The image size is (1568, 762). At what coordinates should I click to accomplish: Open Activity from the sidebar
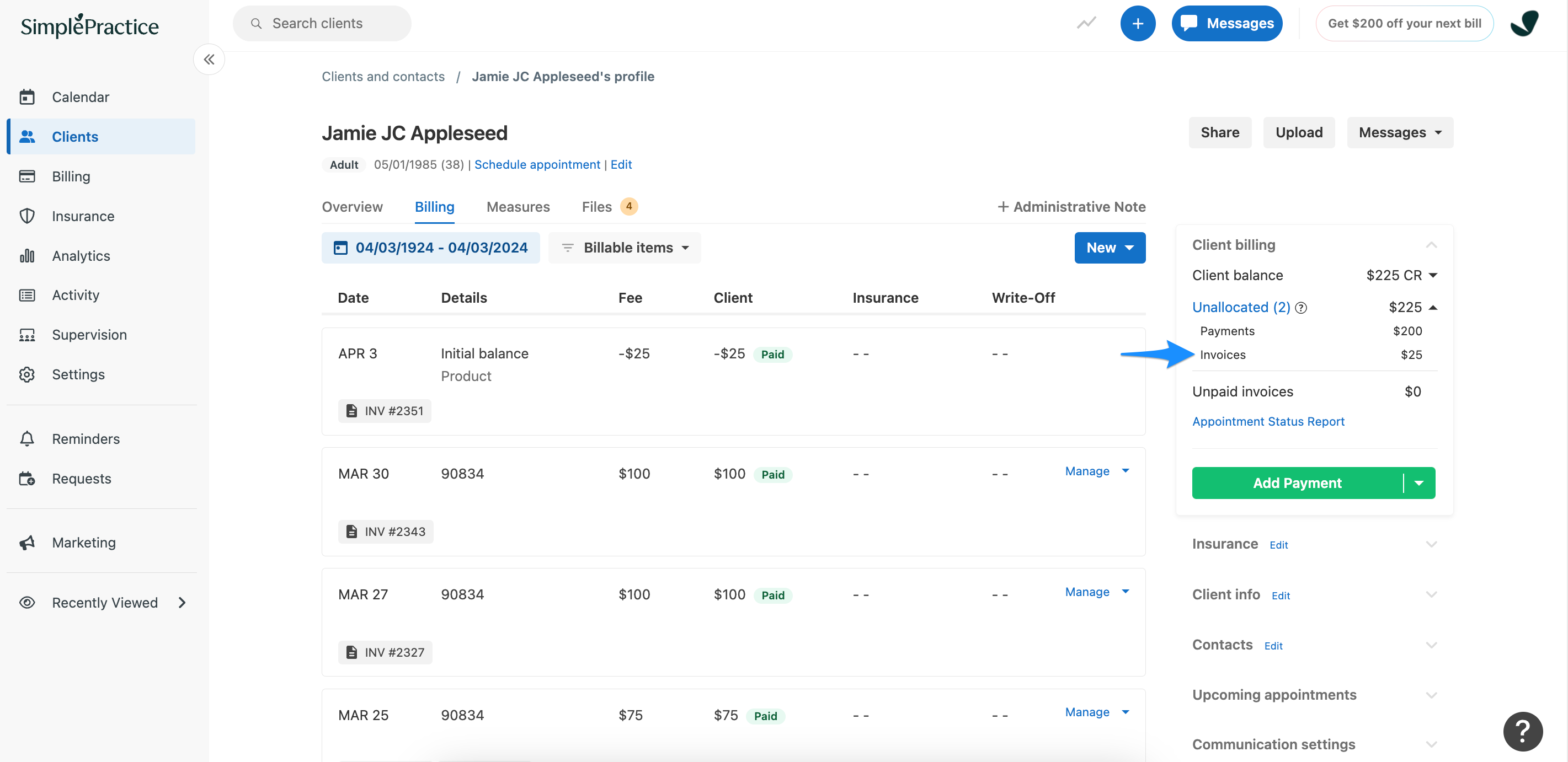75,295
